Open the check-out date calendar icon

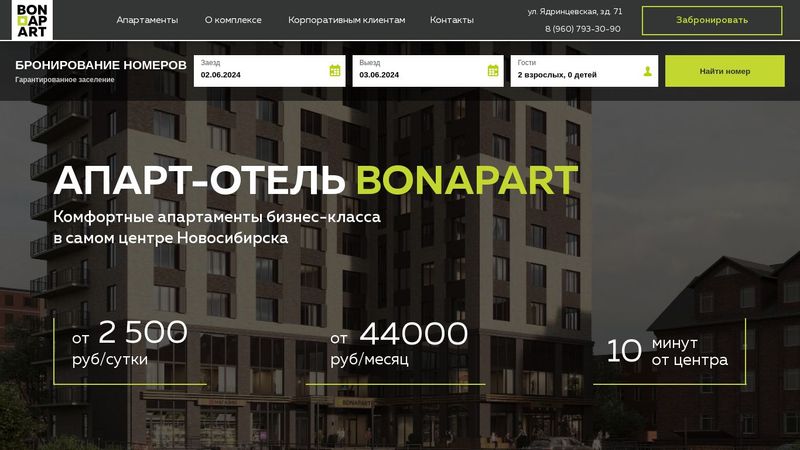click(x=493, y=70)
